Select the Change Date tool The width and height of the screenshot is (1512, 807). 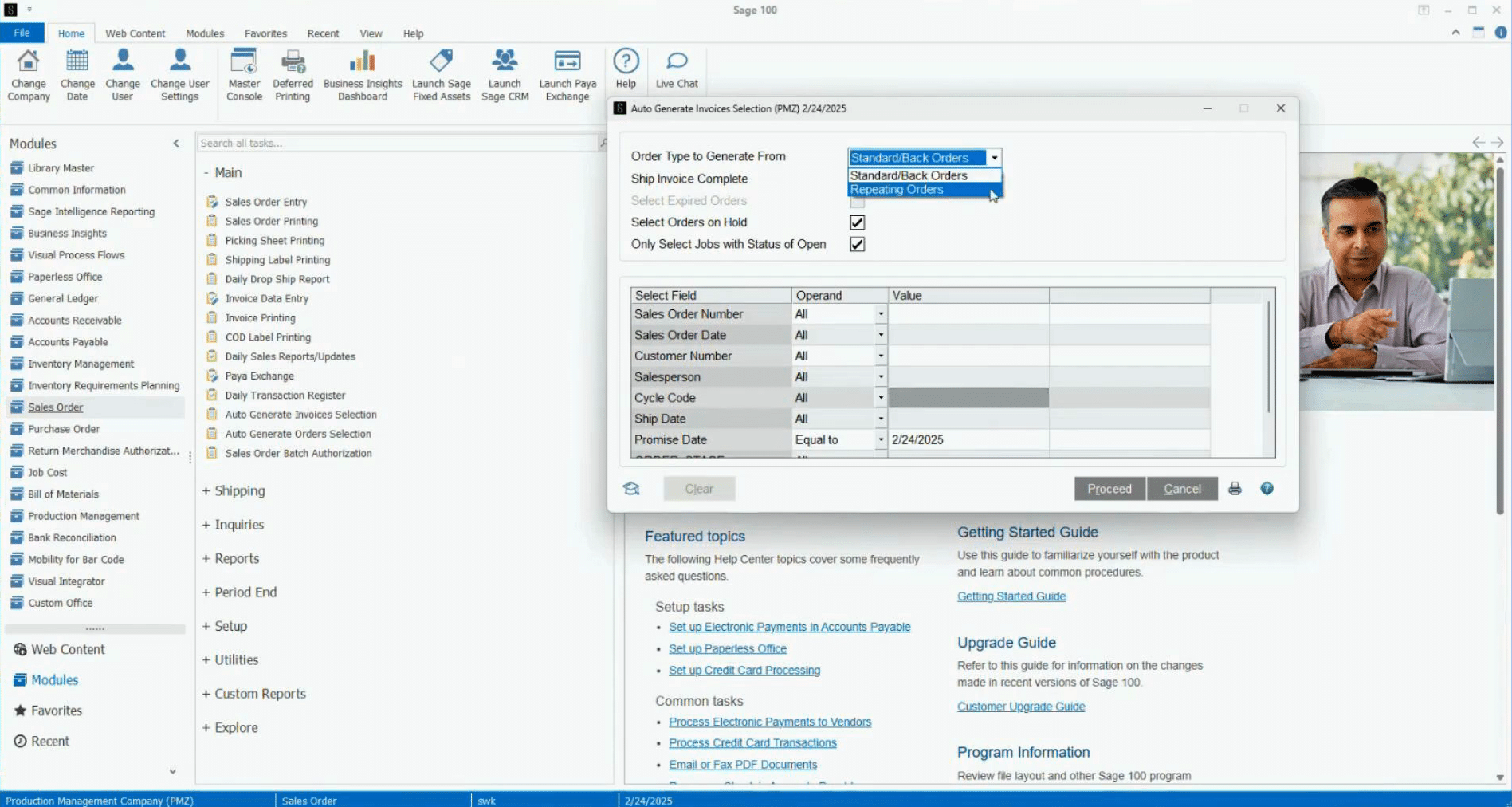click(x=77, y=73)
